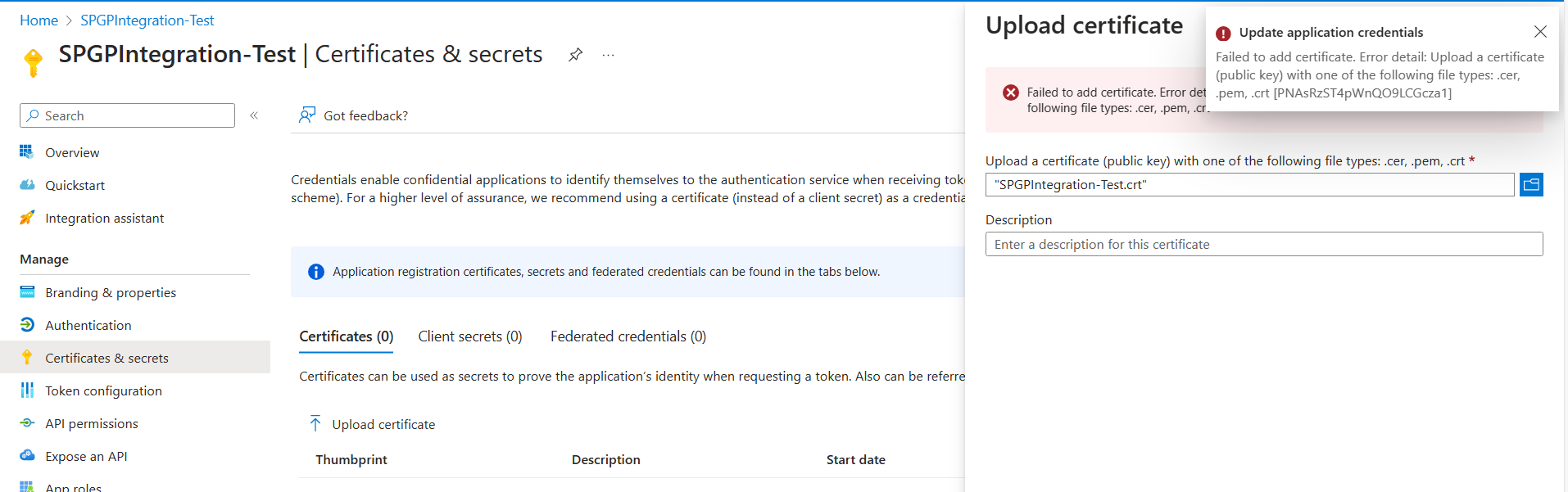Screen dimensions: 1568x492
Task: Open Got feedback? link
Action: click(x=365, y=115)
